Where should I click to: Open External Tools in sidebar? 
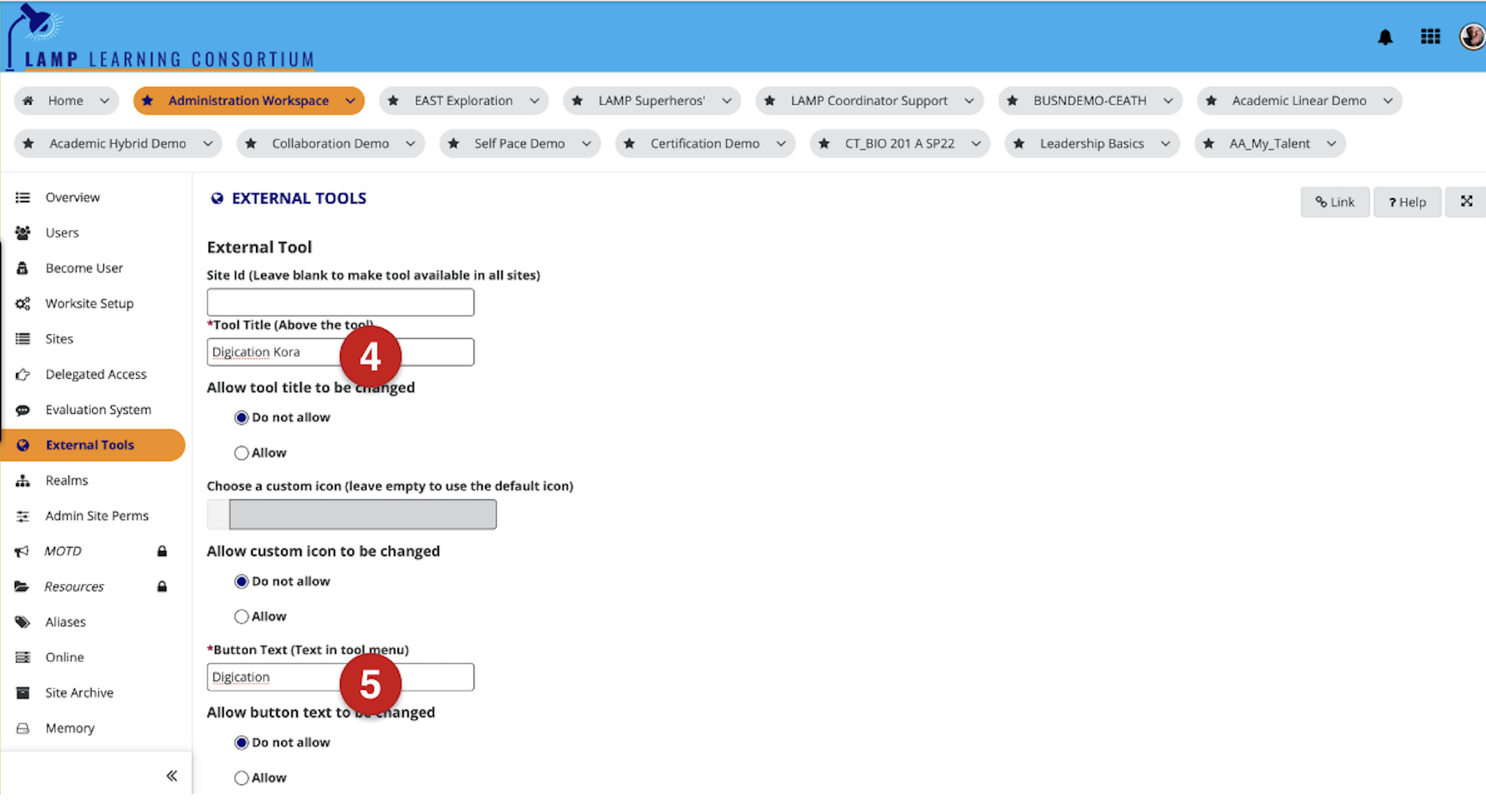(93, 445)
